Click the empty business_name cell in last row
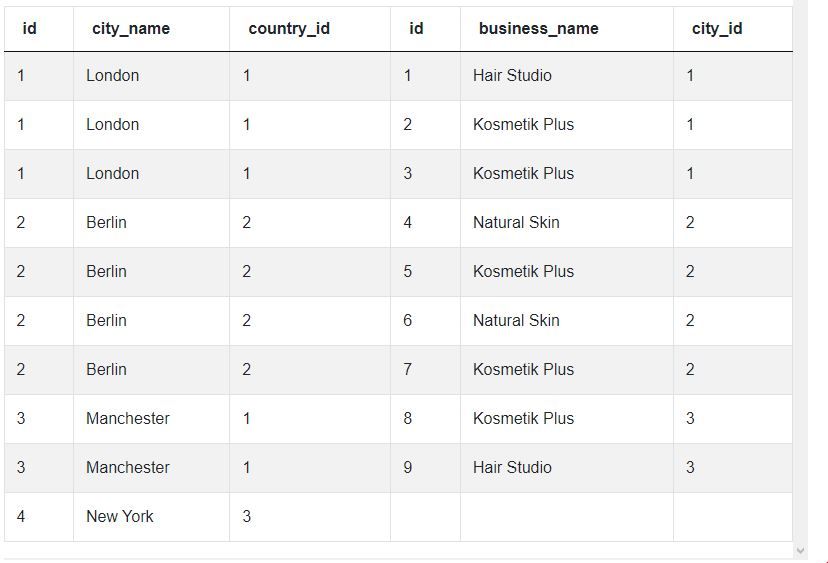Screen dimensions: 828x563 pyautogui.click(x=566, y=517)
